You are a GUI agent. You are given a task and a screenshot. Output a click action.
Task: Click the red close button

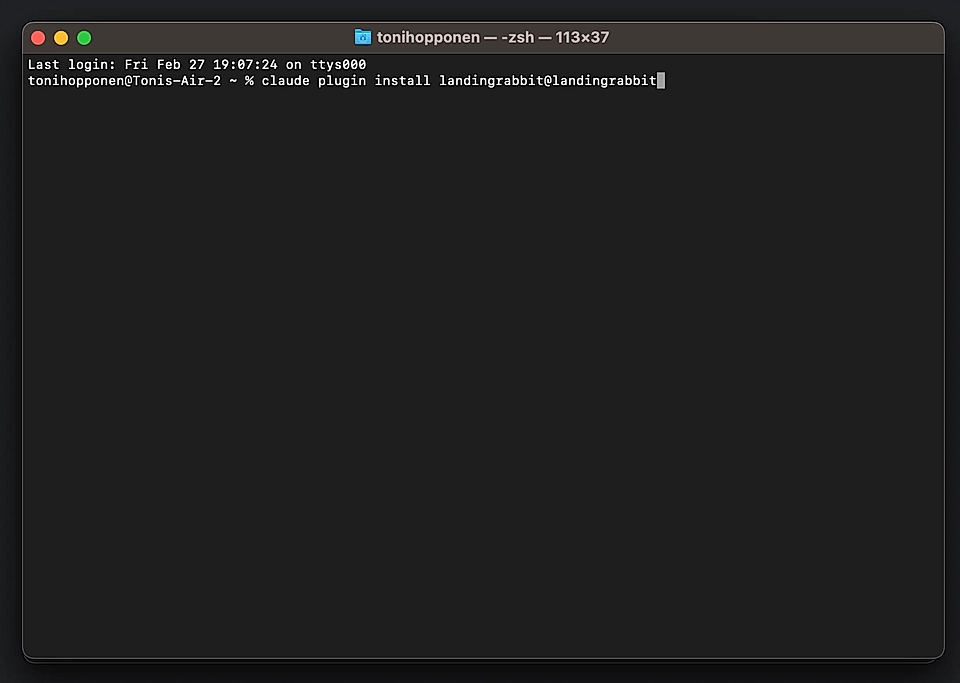(x=37, y=37)
